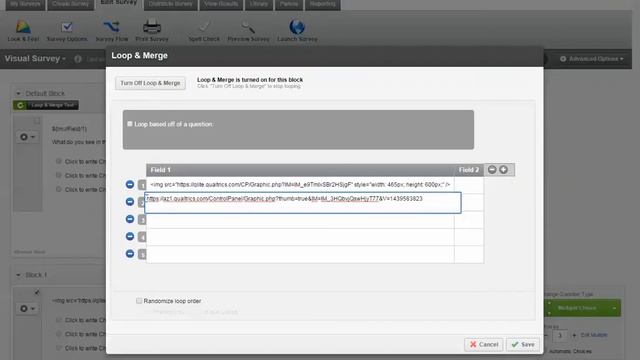Click Launch Survey globe icon
This screenshot has height=360, width=640.
click(x=297, y=27)
